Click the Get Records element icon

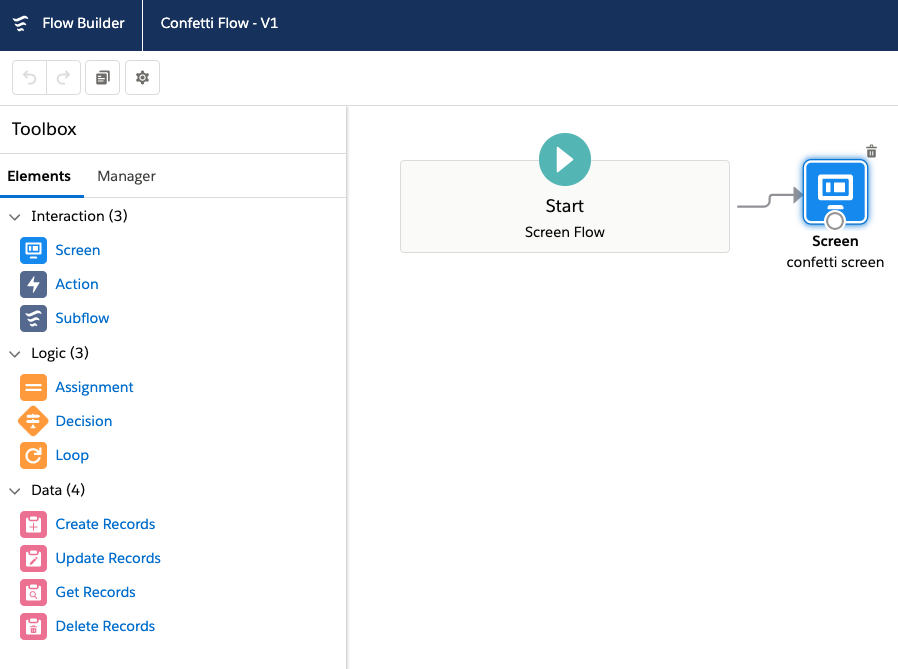[x=33, y=592]
